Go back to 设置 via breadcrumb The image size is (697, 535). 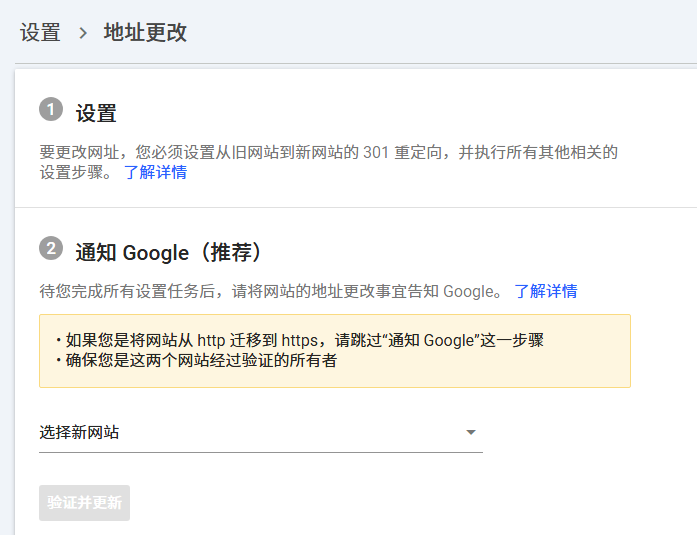tap(40, 33)
